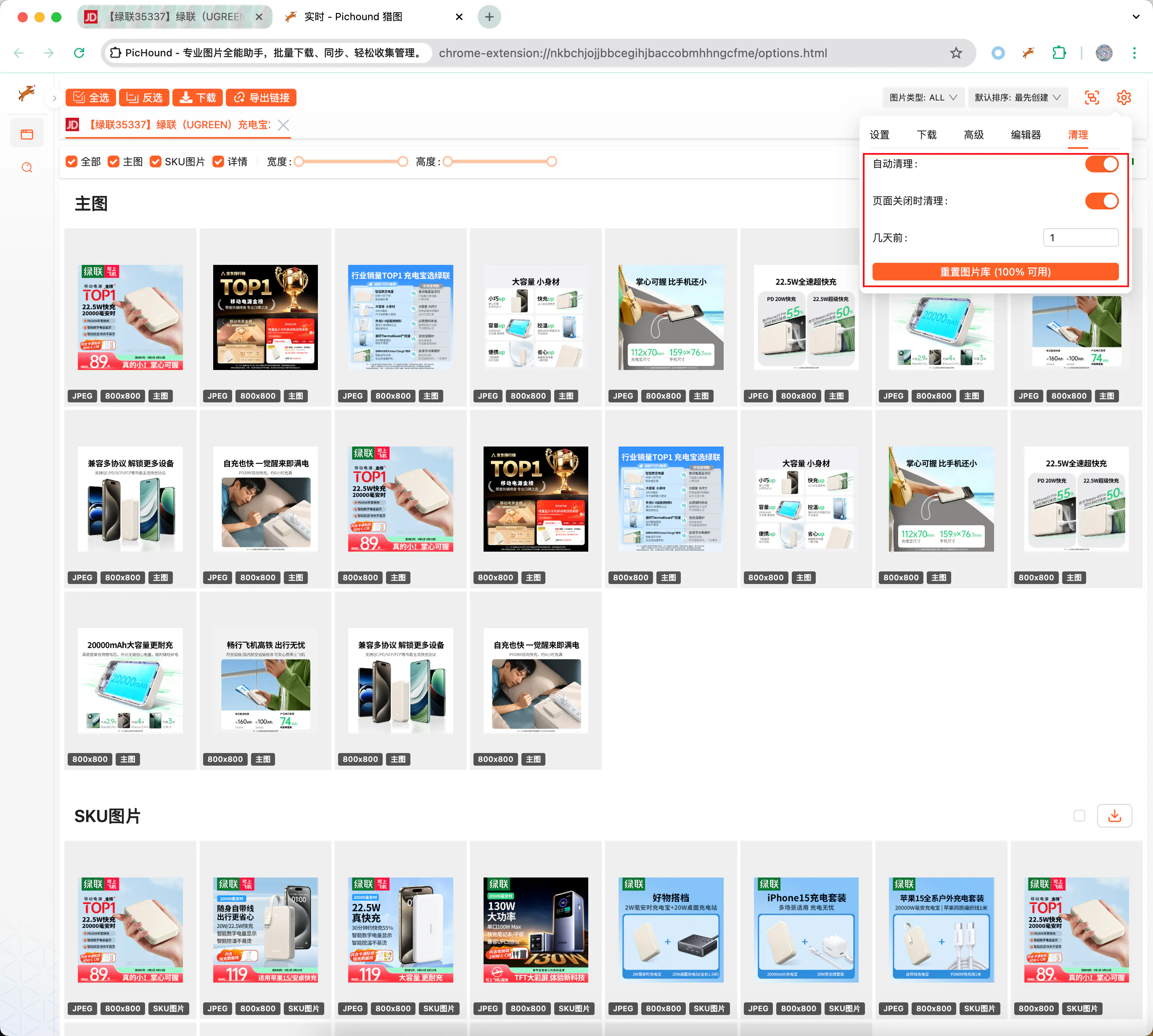Click the 宽度 slider left handle

299,161
